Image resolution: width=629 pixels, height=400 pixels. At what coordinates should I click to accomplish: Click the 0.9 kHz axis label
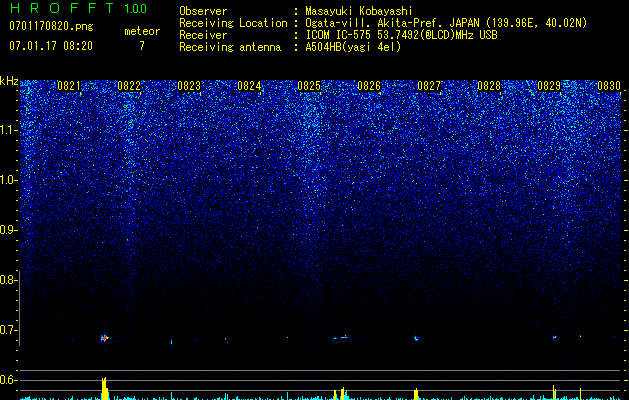click(x=9, y=230)
